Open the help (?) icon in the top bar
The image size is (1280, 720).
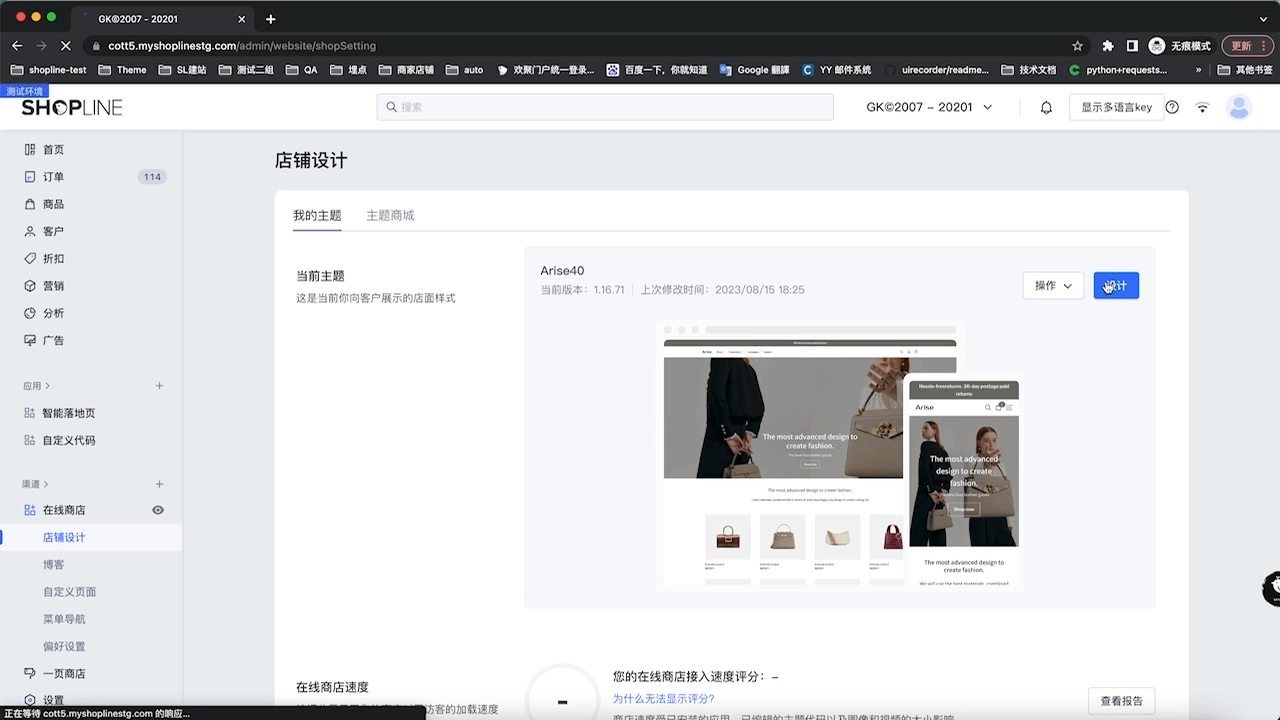tap(1171, 107)
